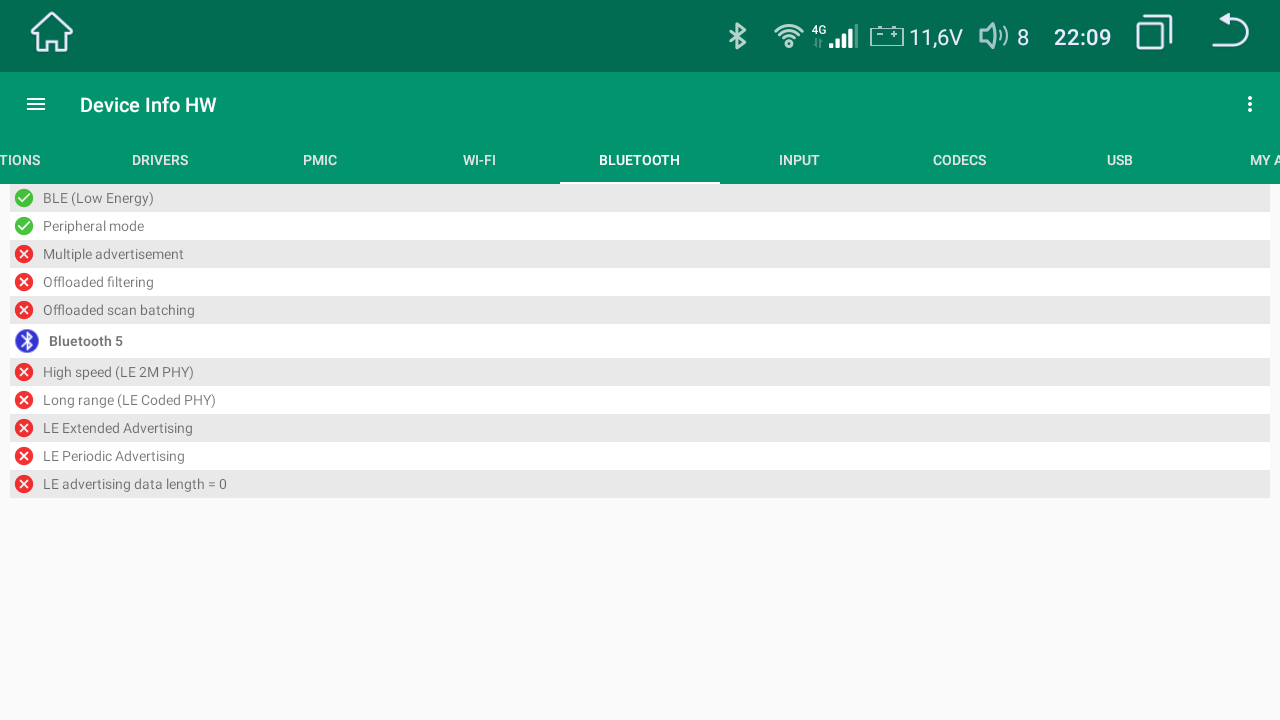
Task: Tap red cross icon for Long range row
Action: coord(24,400)
